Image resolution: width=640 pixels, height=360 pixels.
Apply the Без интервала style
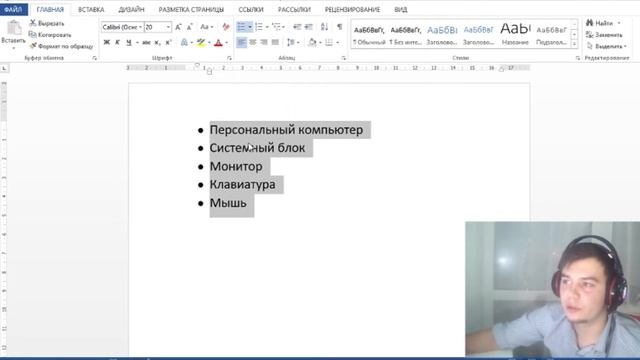click(x=405, y=35)
